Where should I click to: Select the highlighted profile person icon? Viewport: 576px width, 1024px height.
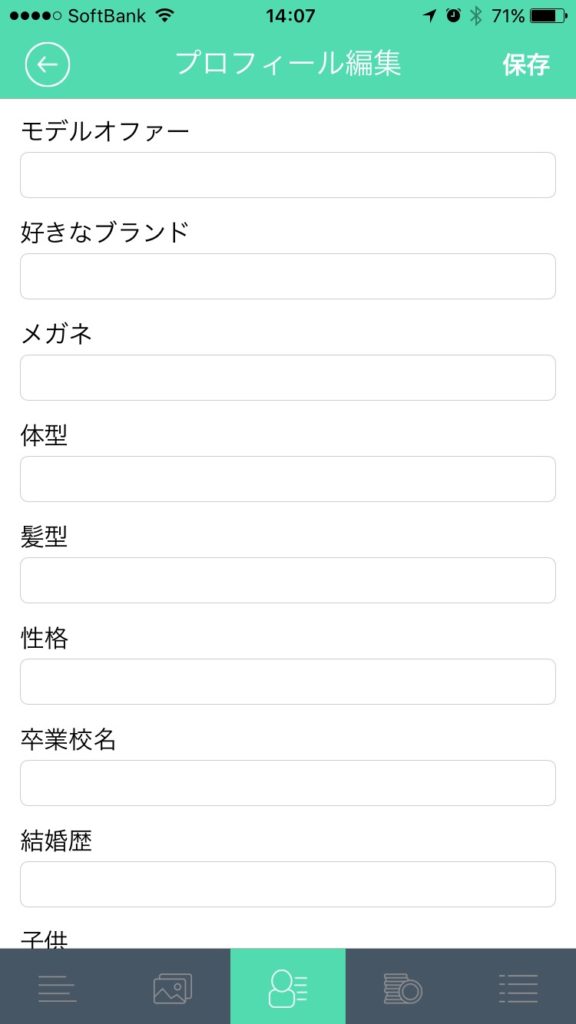point(287,986)
